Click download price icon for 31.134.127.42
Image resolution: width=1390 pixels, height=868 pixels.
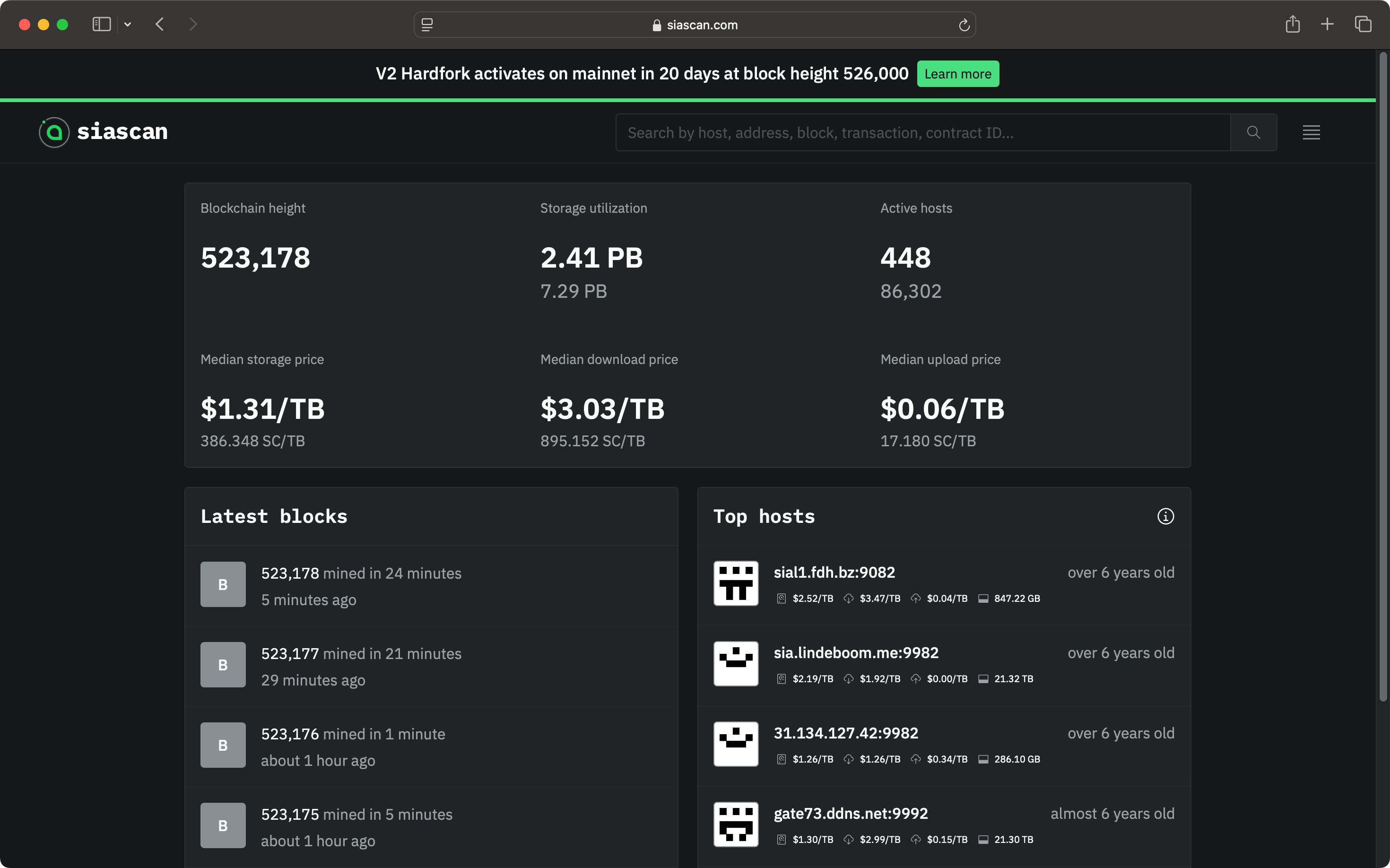(849, 759)
